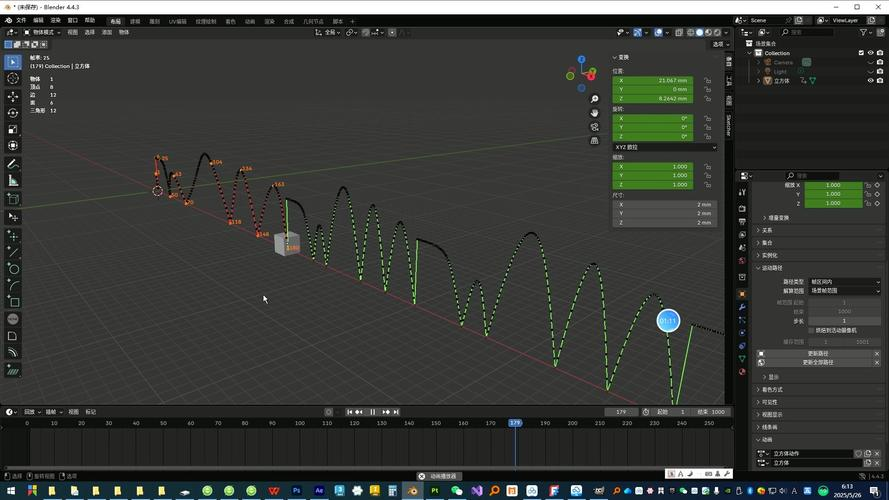Screen dimensions: 889x500
Task: Open the 窗口 menu
Action: tap(73, 20)
